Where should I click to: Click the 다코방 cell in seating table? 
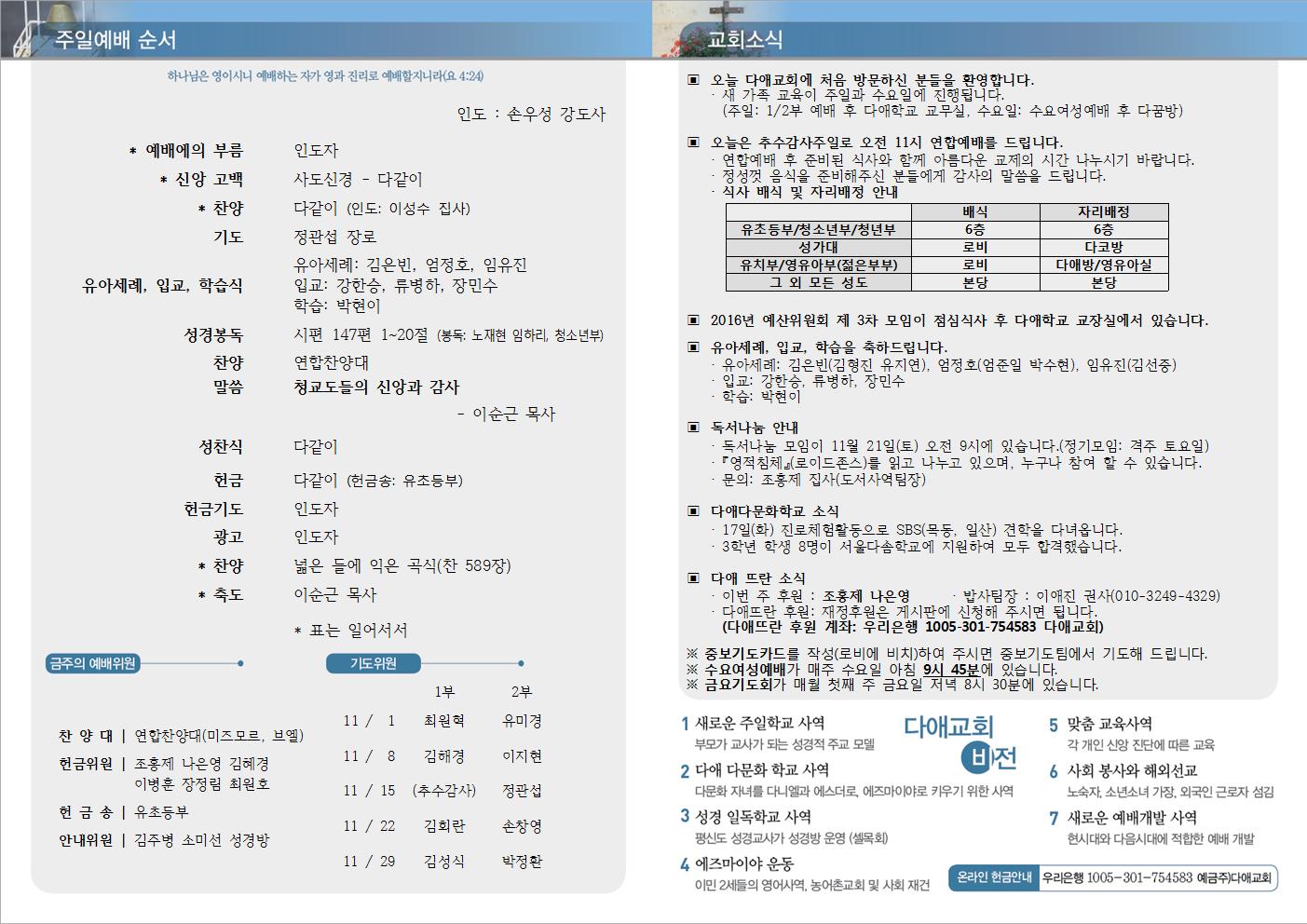(1103, 247)
